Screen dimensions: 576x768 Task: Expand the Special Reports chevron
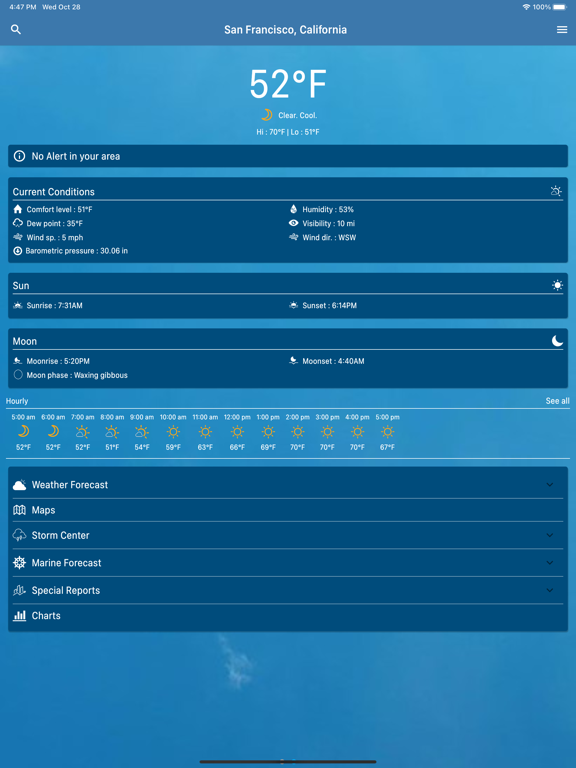[550, 590]
